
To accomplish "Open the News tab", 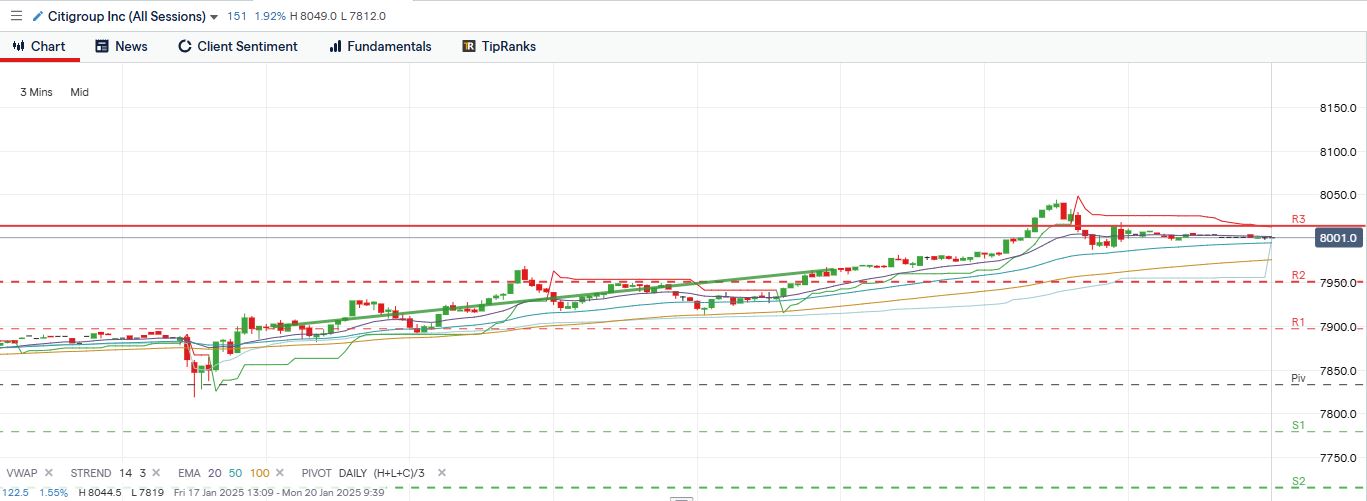I will point(121,46).
